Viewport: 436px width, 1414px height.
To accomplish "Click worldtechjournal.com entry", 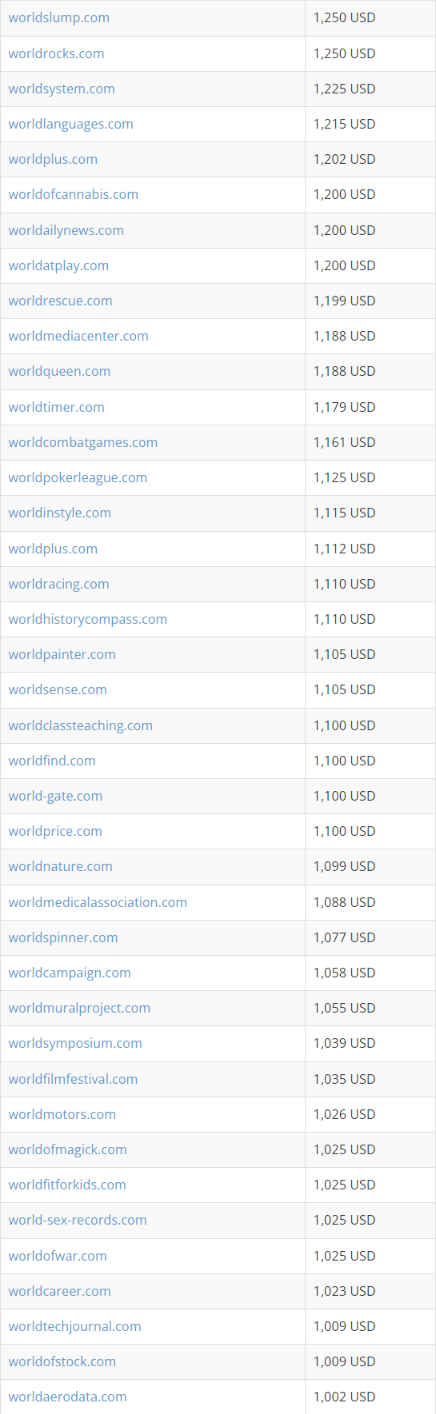I will tap(75, 1326).
